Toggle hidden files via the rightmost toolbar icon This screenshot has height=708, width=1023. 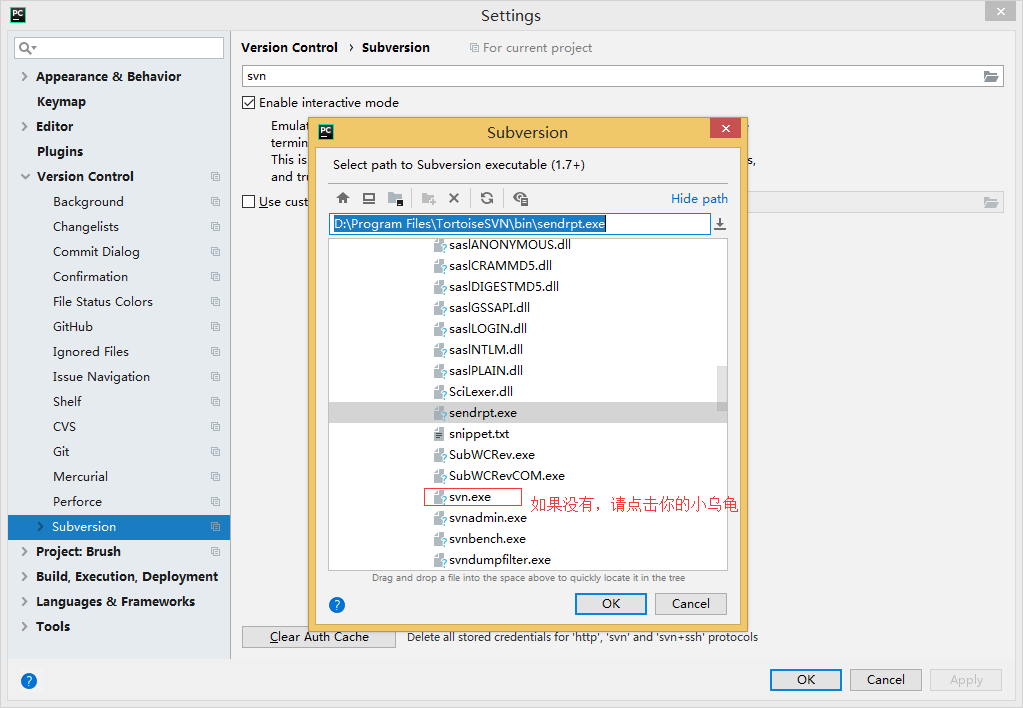[x=519, y=198]
